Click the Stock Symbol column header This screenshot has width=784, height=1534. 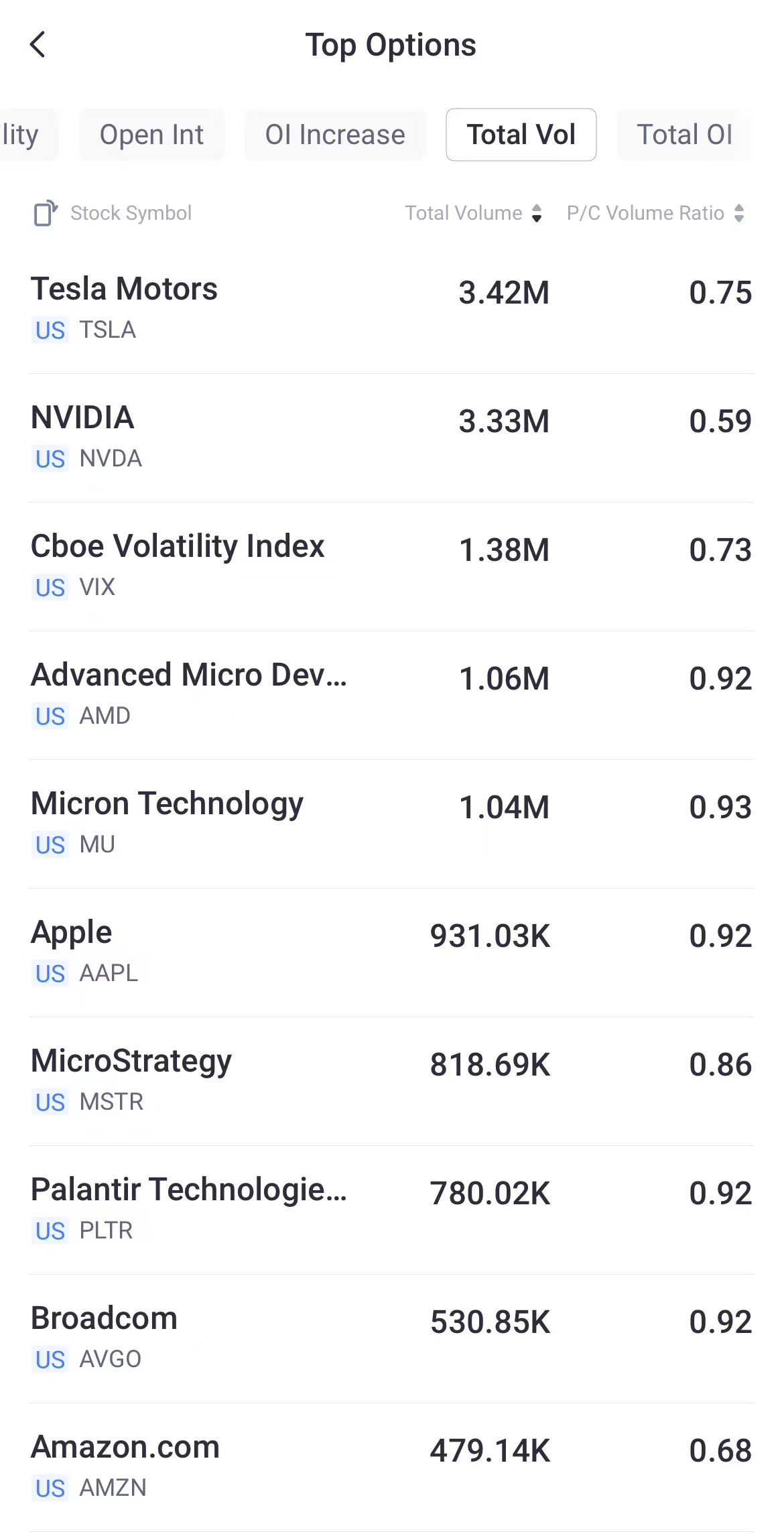click(131, 213)
